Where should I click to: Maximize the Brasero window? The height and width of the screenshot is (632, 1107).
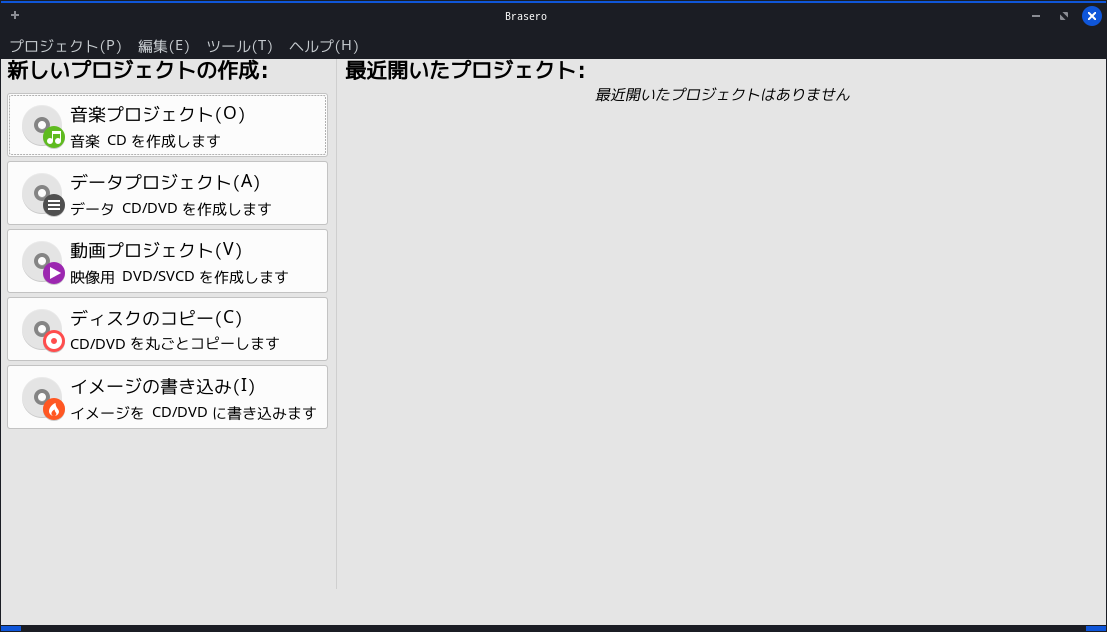1064,16
